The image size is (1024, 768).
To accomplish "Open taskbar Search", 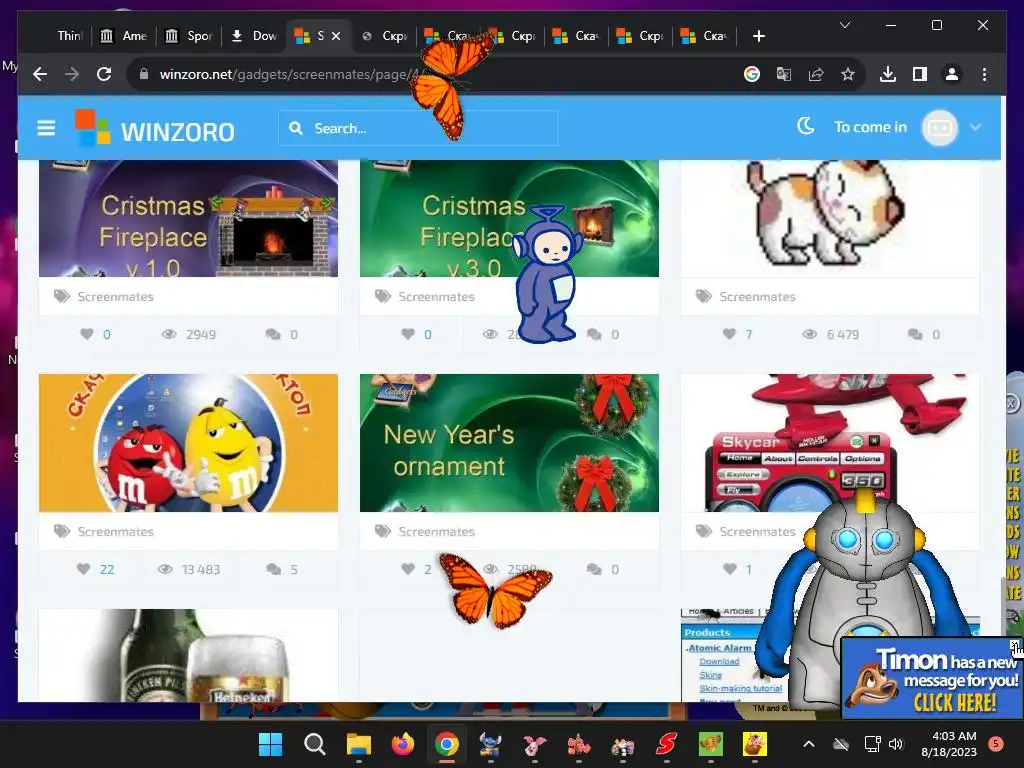I will (315, 744).
